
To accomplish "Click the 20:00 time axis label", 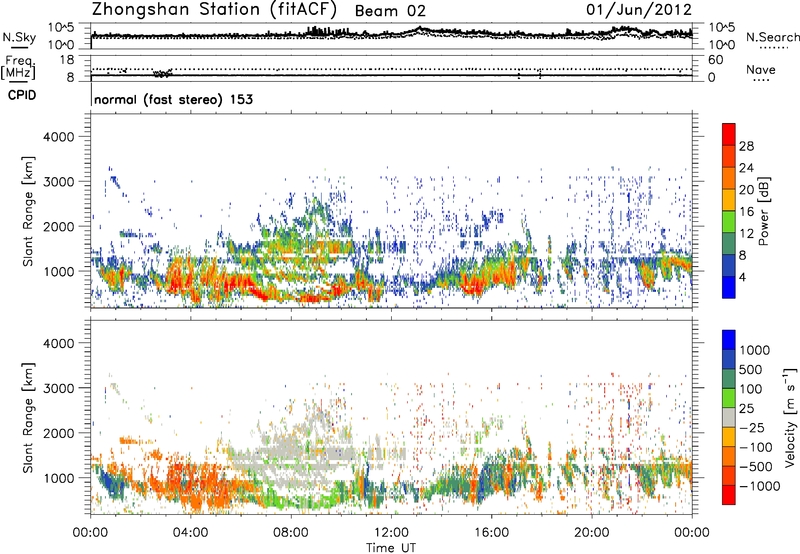I will [x=591, y=533].
